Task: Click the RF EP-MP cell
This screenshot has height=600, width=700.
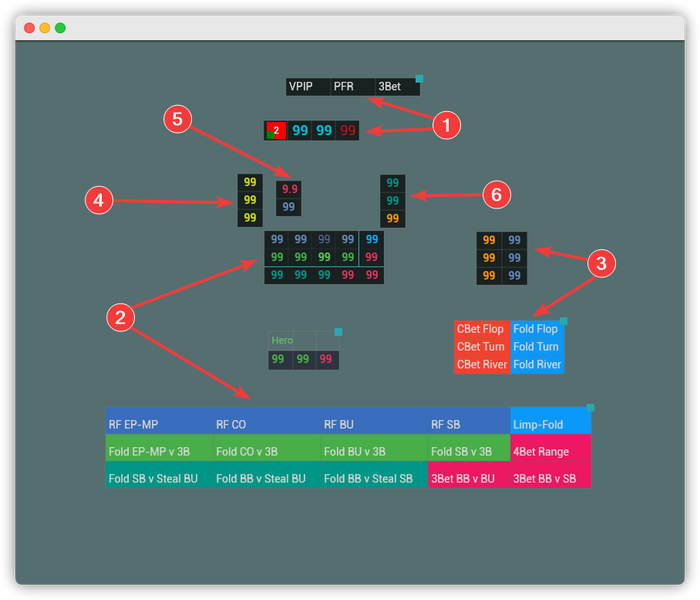Action: tap(159, 421)
